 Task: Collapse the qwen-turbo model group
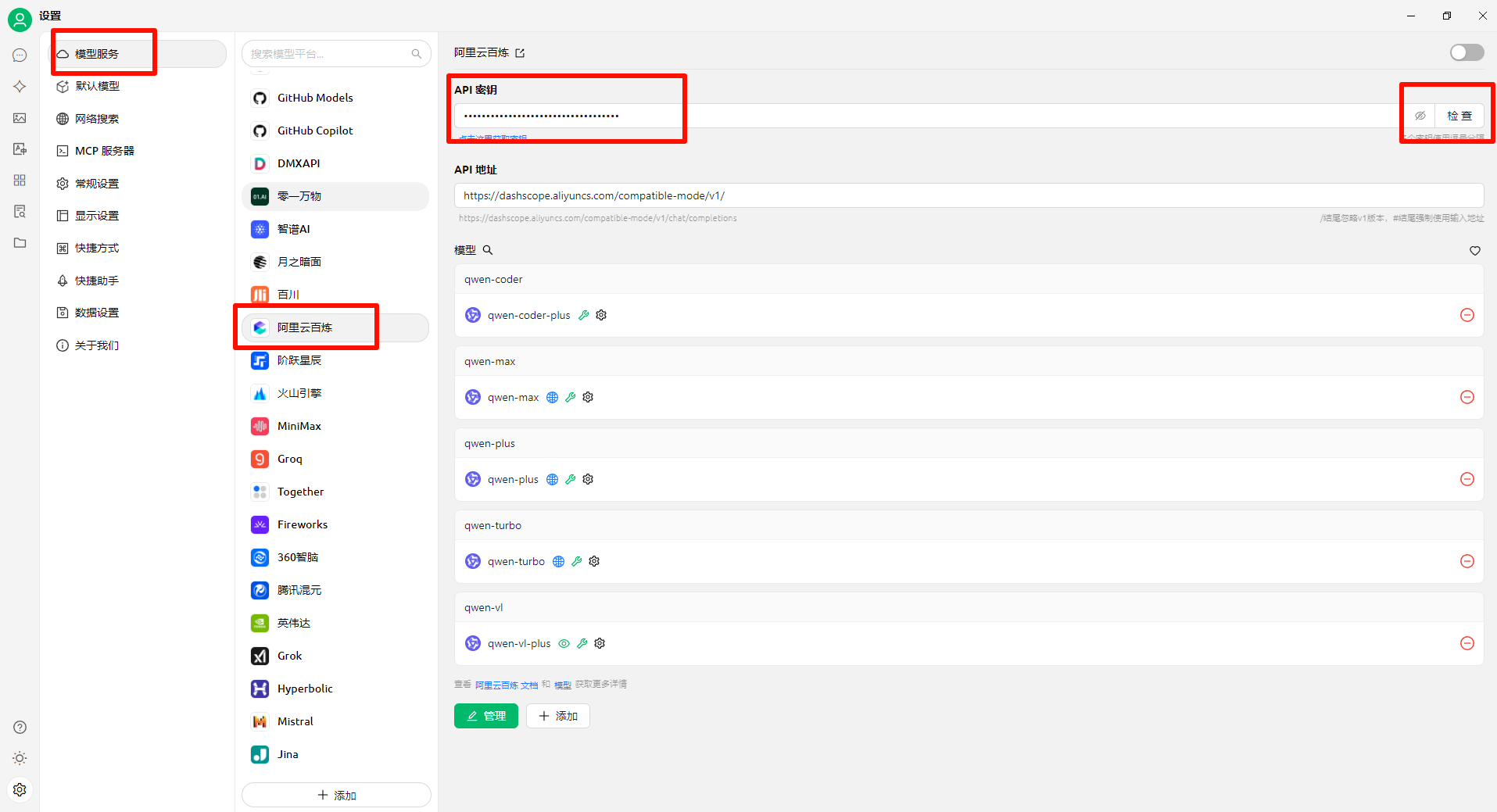click(969, 525)
